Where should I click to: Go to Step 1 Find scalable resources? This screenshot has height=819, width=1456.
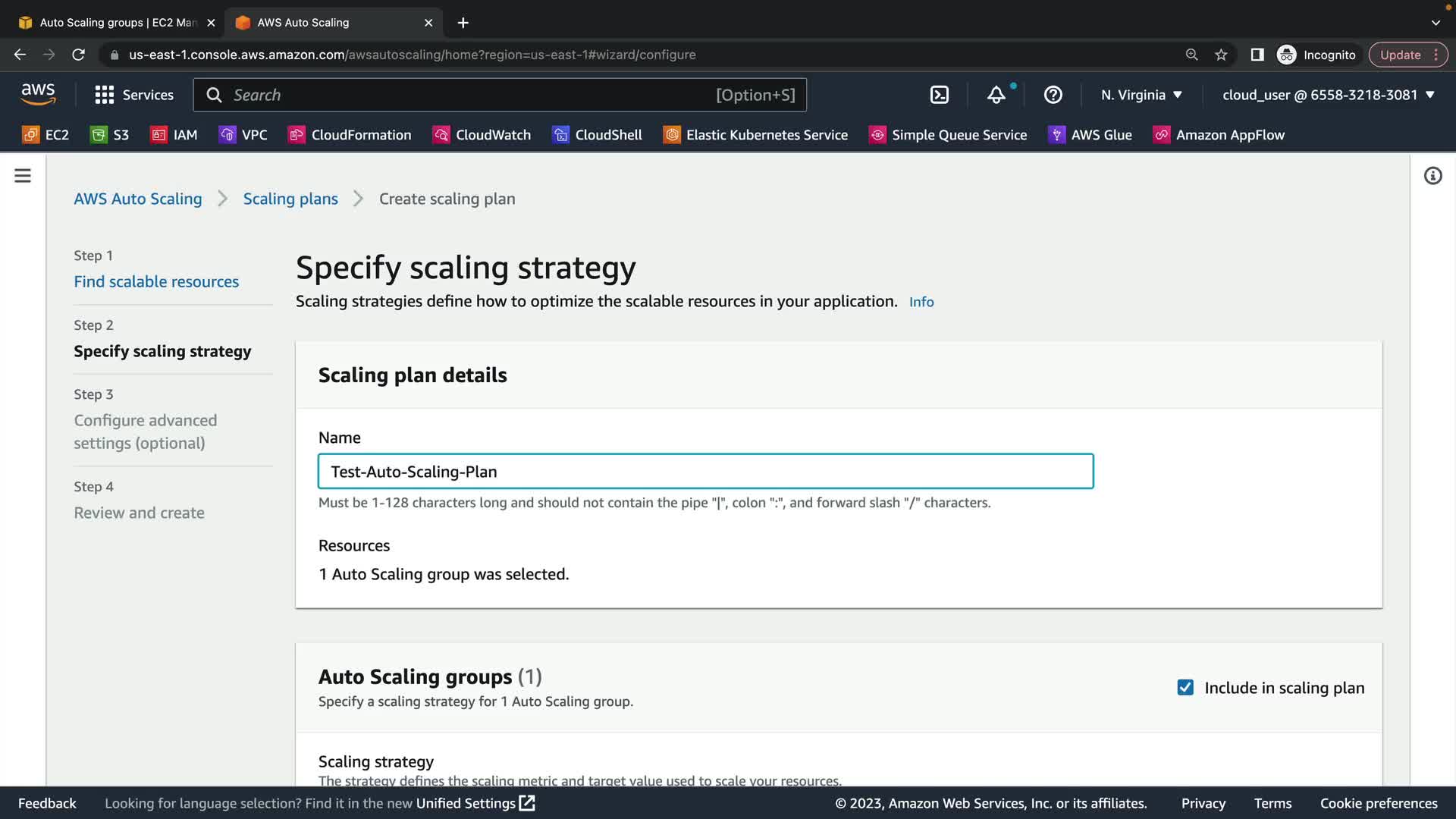pos(156,281)
